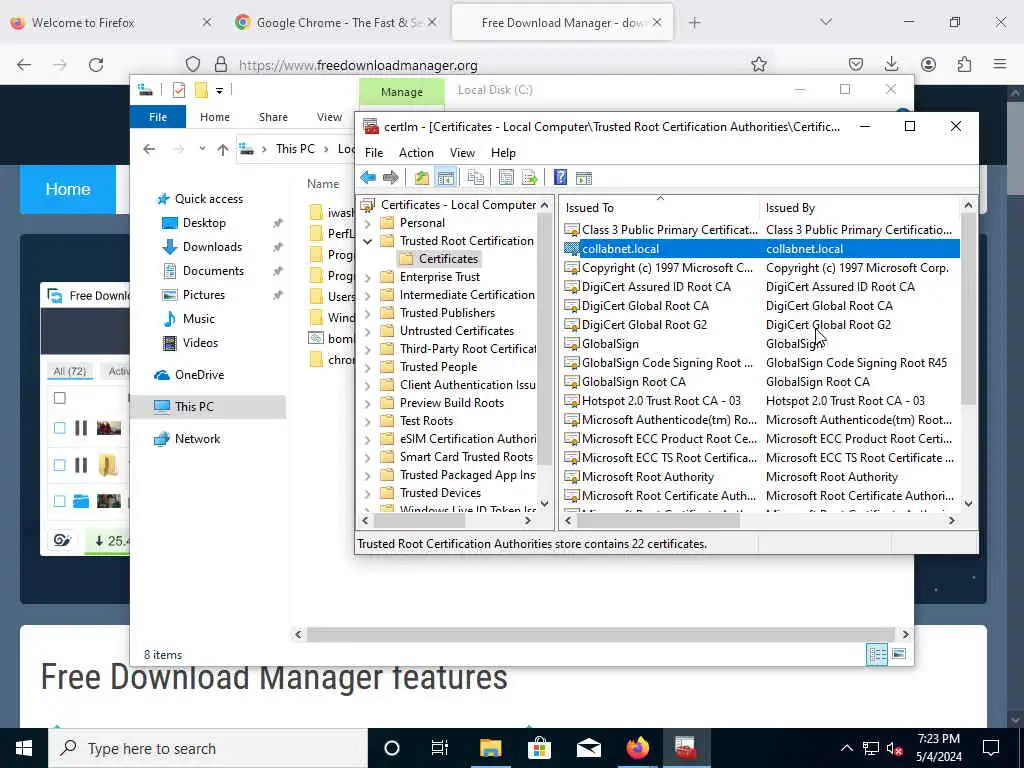Click the shield tracking protection icon
This screenshot has width=1024, height=768.
click(193, 65)
